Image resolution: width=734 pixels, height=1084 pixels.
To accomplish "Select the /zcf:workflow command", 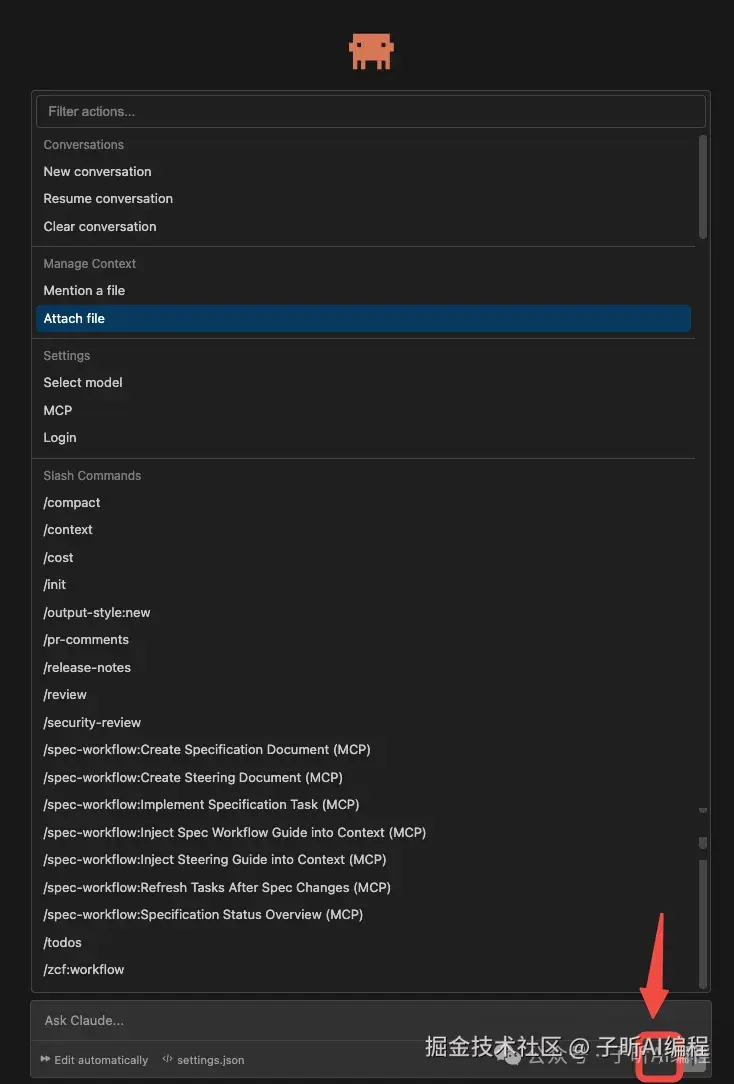I will point(84,970).
